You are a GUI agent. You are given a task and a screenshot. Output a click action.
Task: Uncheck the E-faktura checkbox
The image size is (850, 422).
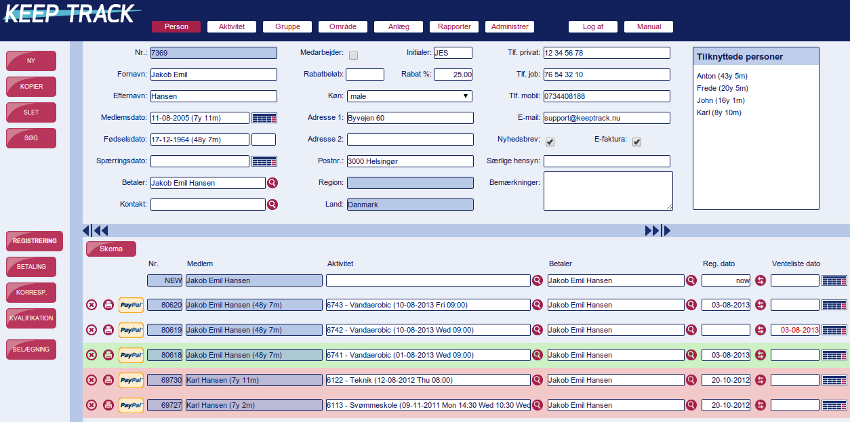637,142
